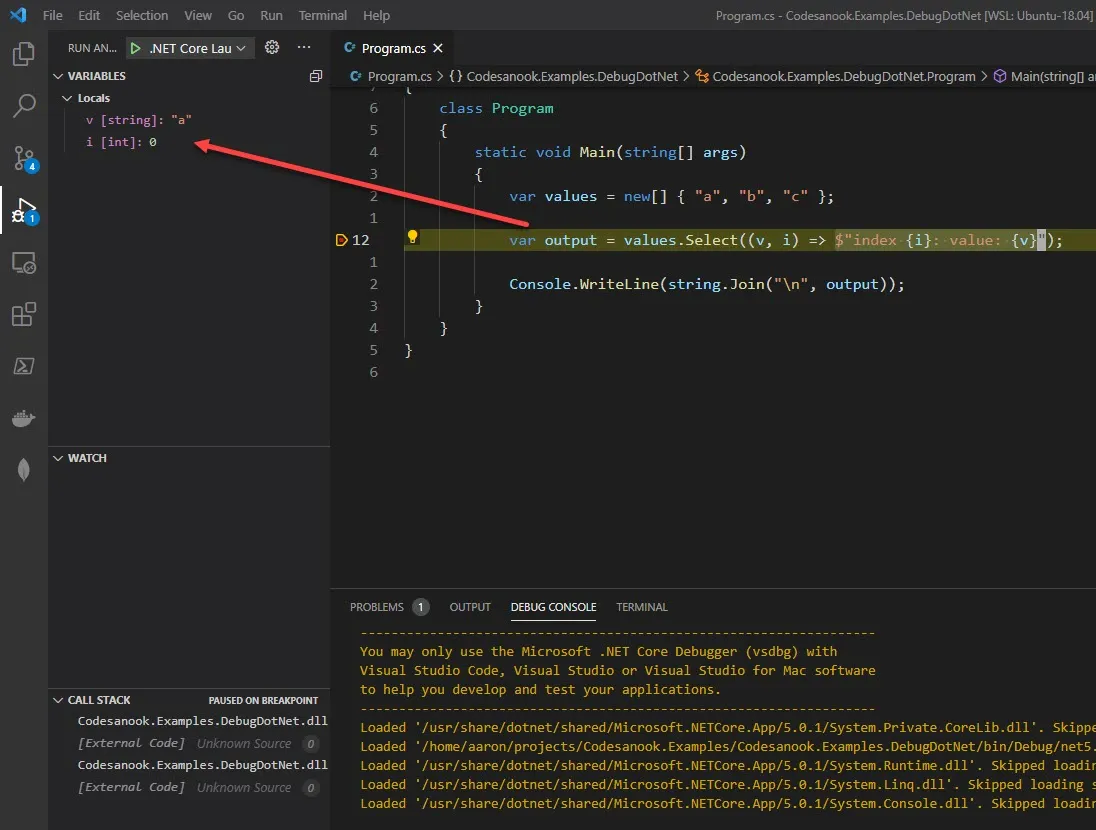Open the Run and Debug view
Image resolution: width=1096 pixels, height=830 pixels.
24,210
